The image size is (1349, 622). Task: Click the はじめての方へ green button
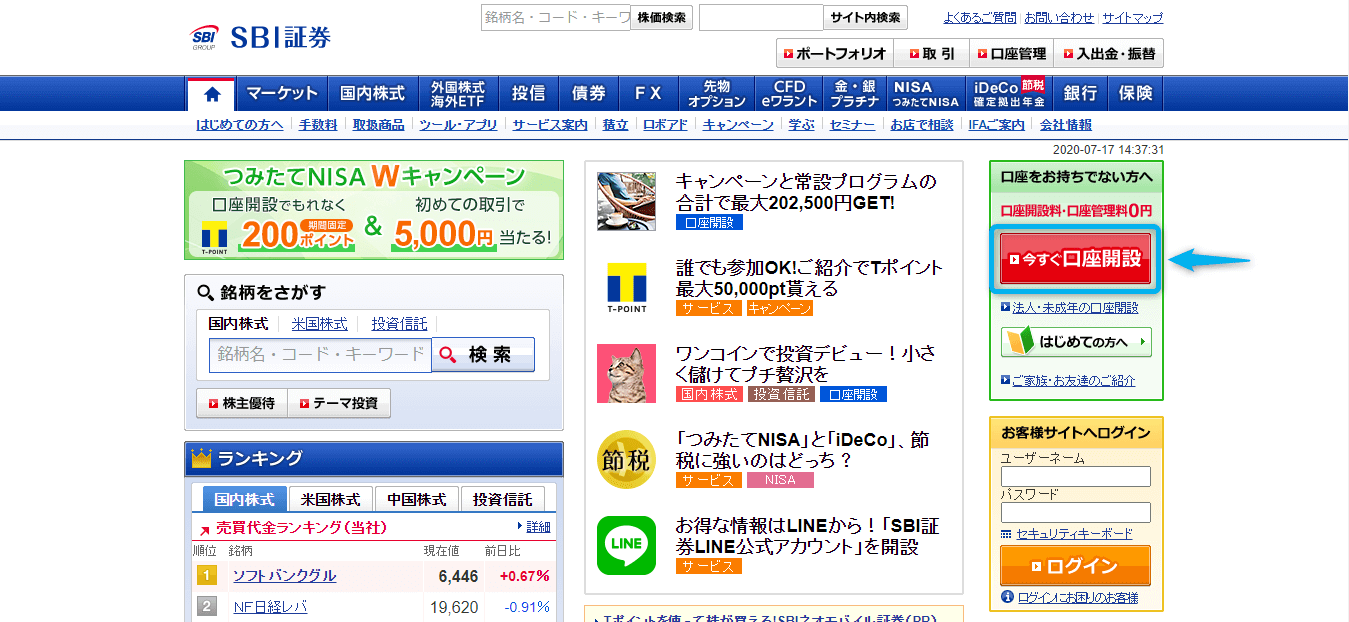1076,342
